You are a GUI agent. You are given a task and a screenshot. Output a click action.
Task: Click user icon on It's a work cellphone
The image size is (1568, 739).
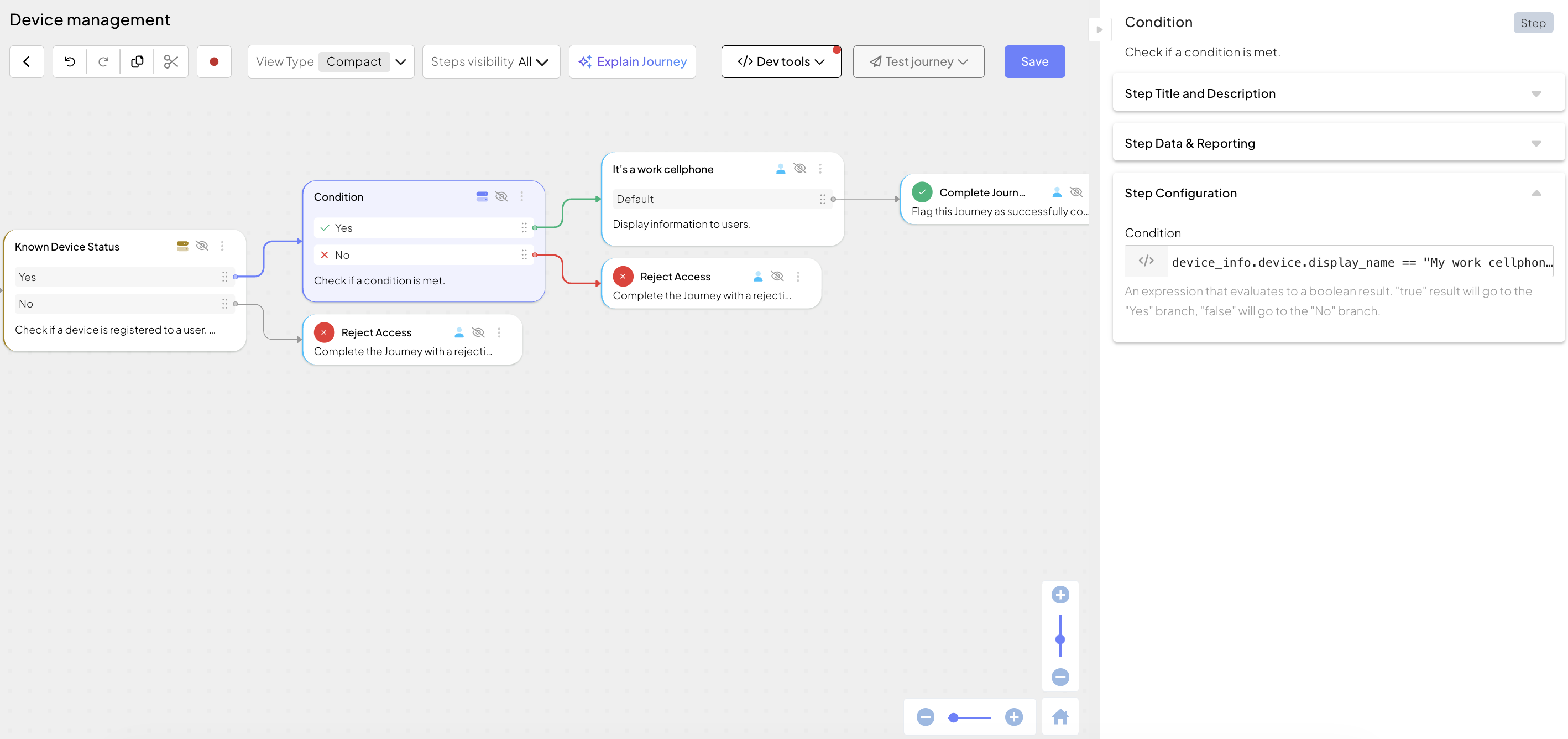[x=781, y=169]
